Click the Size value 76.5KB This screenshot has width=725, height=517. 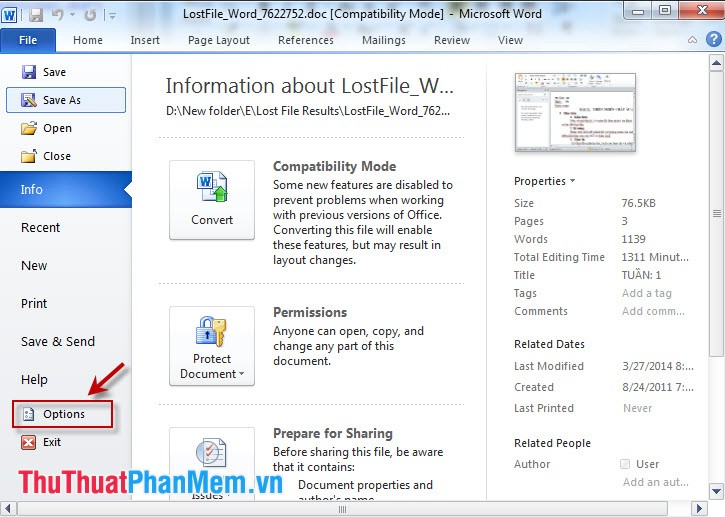638,203
